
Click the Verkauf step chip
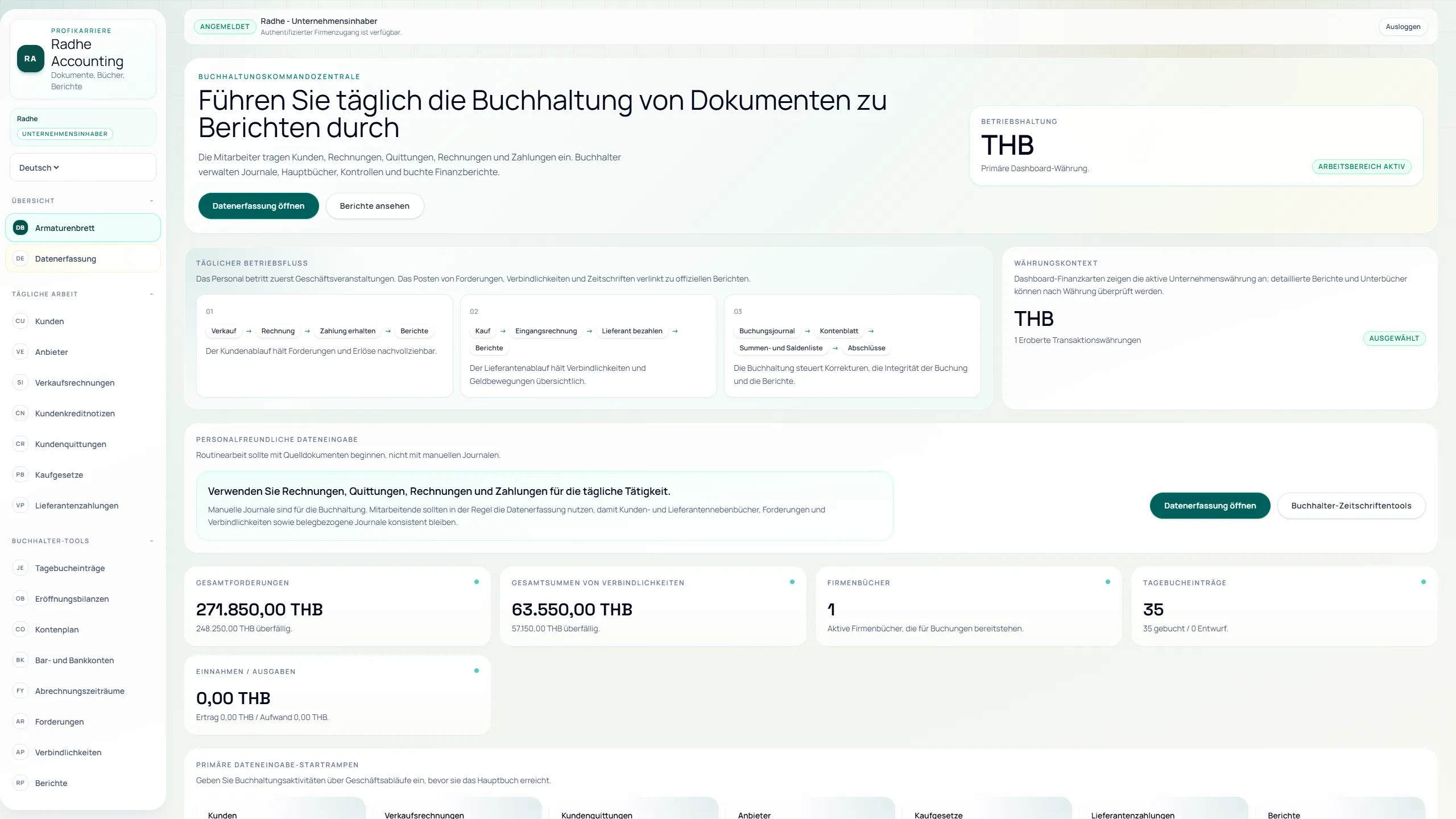tap(224, 331)
